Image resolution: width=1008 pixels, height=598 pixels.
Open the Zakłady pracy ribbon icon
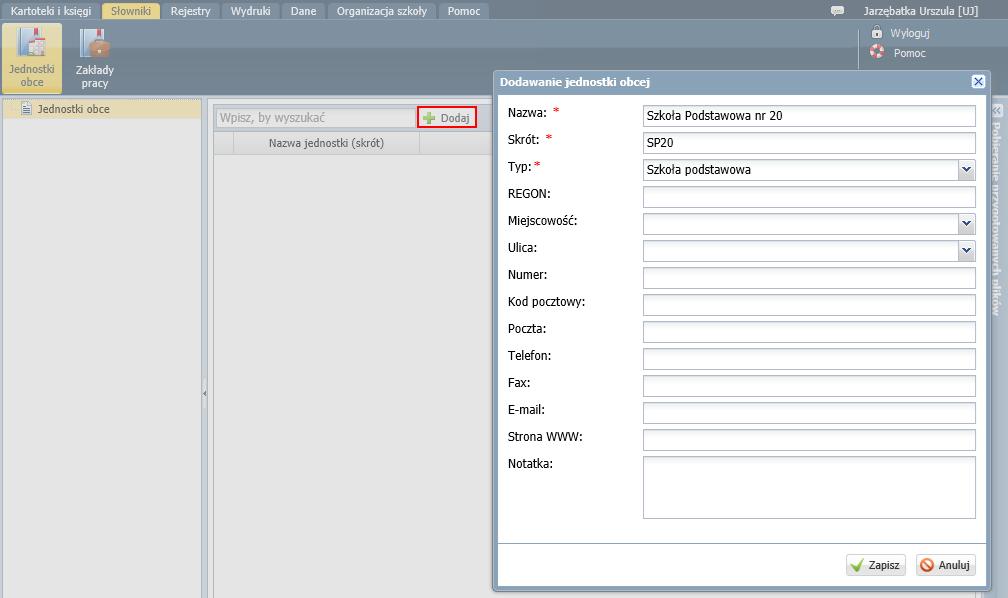[94, 58]
